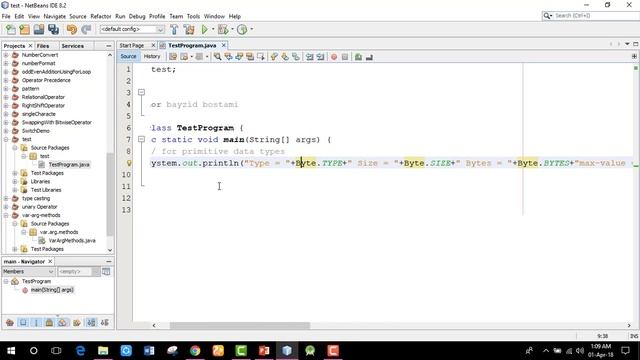The width and height of the screenshot is (640, 360).
Task: Click the light bulb hint icon on line 9
Action: pyautogui.click(x=129, y=163)
